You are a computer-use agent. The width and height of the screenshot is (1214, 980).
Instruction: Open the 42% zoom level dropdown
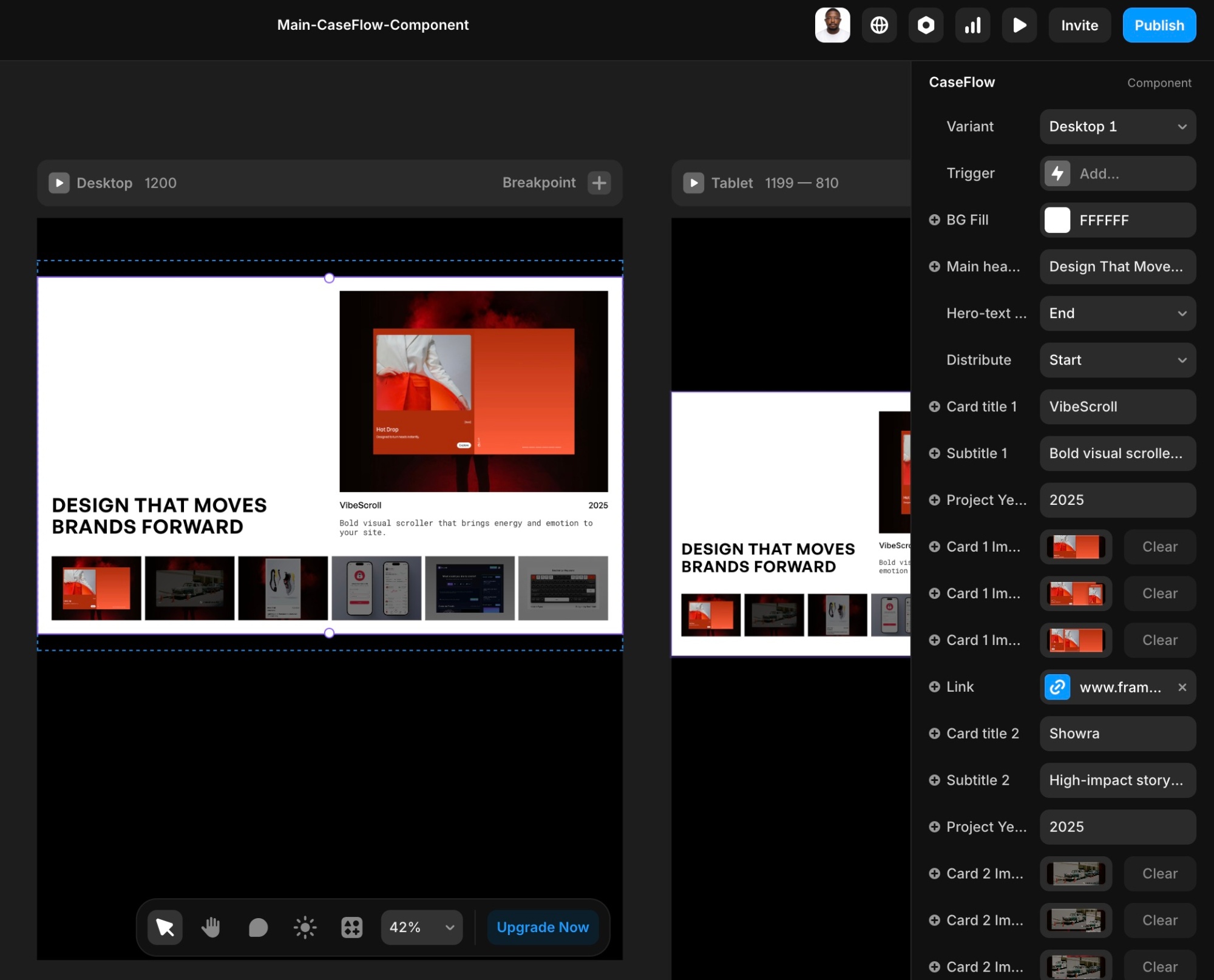pos(421,927)
